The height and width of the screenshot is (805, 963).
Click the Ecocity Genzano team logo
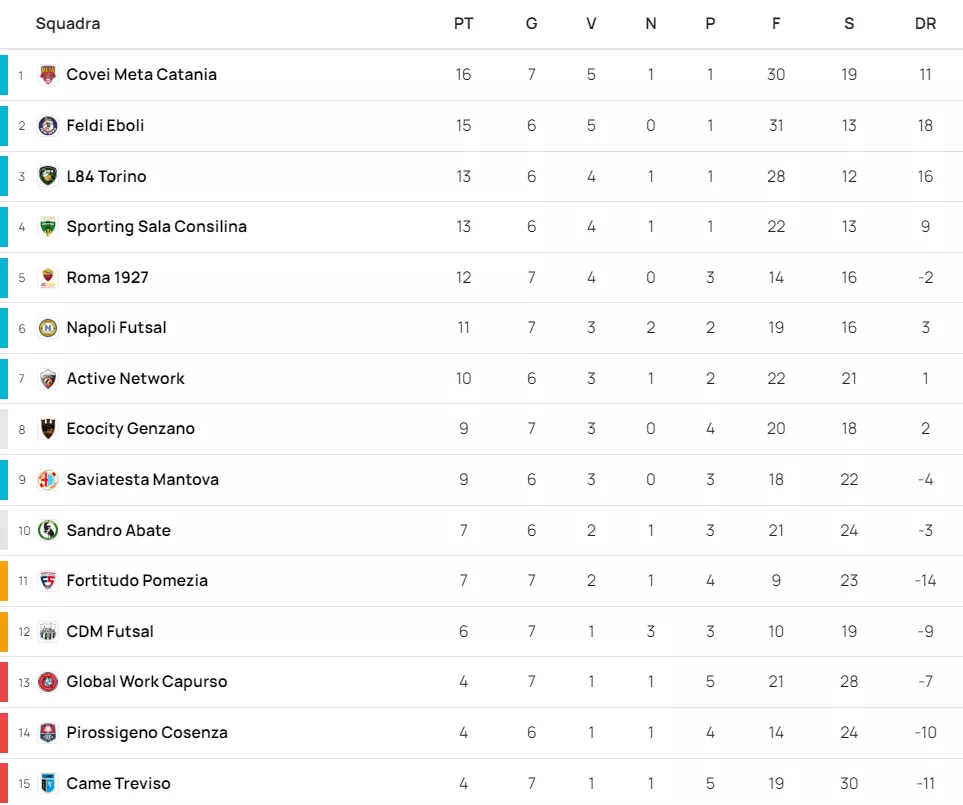[48, 429]
